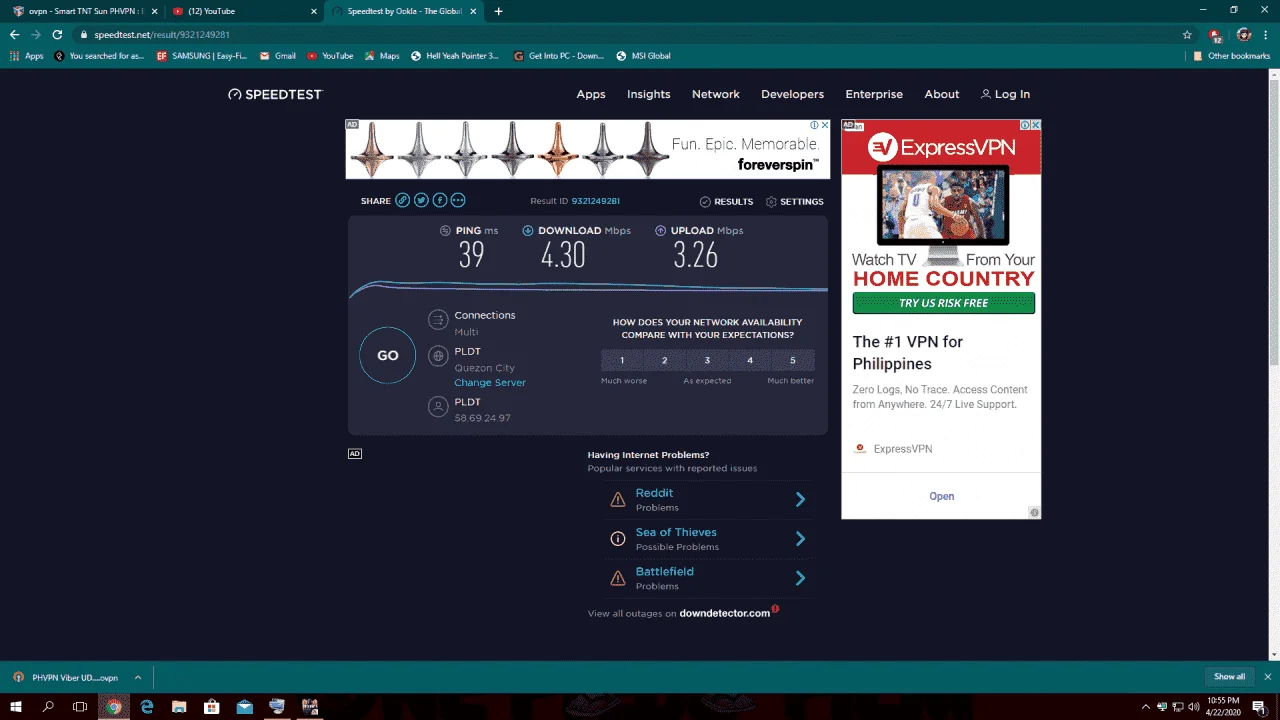The width and height of the screenshot is (1280, 720).
Task: Click the Connections icon
Action: tap(437, 320)
